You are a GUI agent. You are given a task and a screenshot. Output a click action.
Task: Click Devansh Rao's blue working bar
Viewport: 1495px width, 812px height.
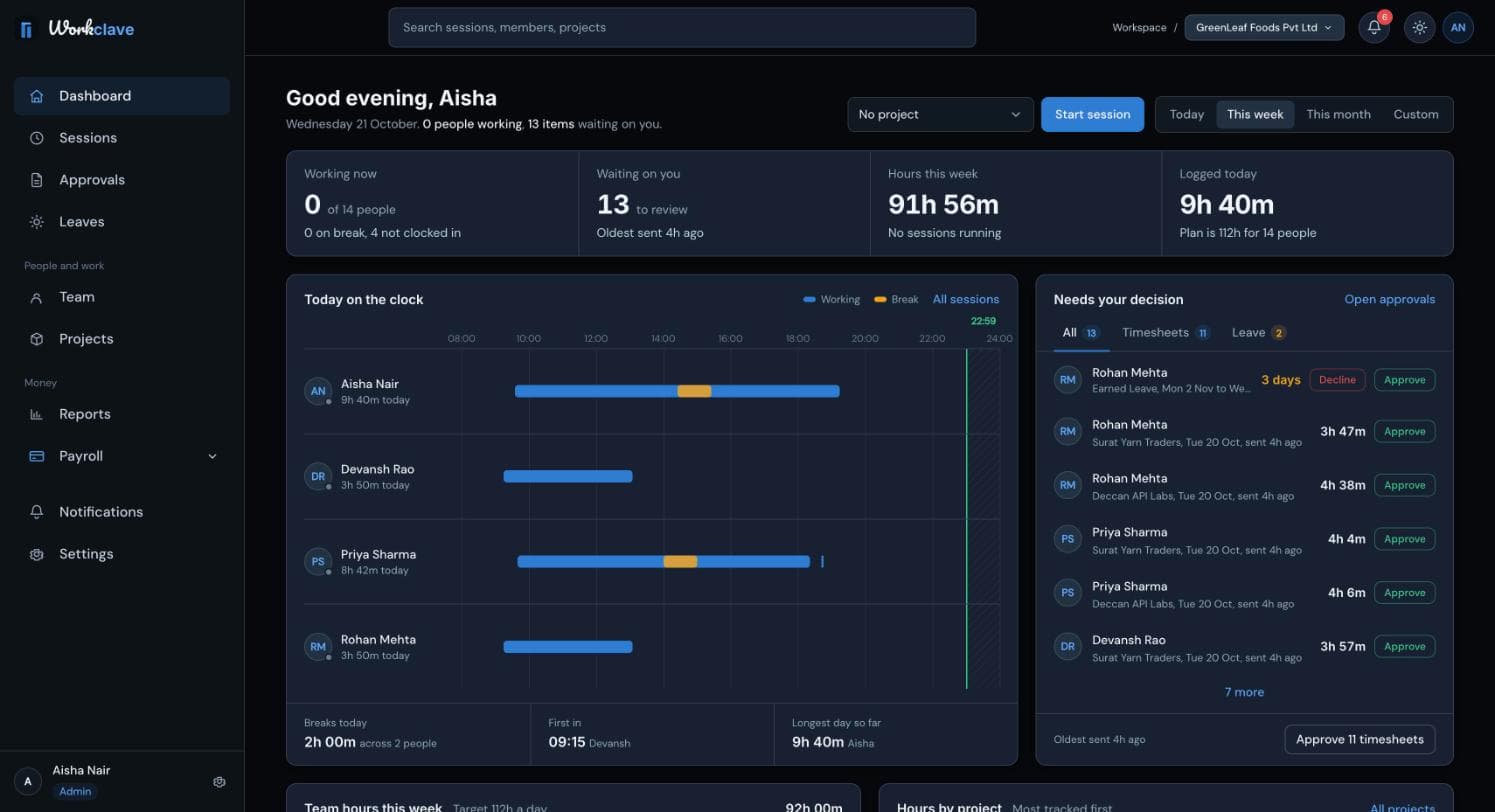point(568,476)
